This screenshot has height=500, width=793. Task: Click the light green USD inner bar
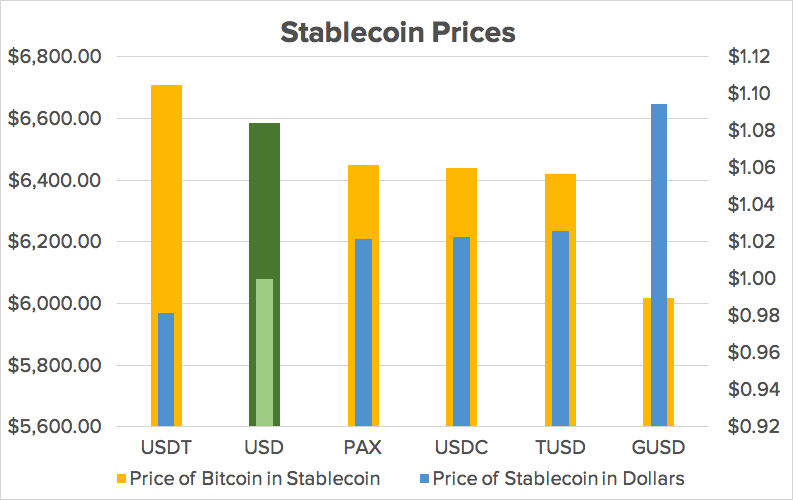pyautogui.click(x=265, y=352)
